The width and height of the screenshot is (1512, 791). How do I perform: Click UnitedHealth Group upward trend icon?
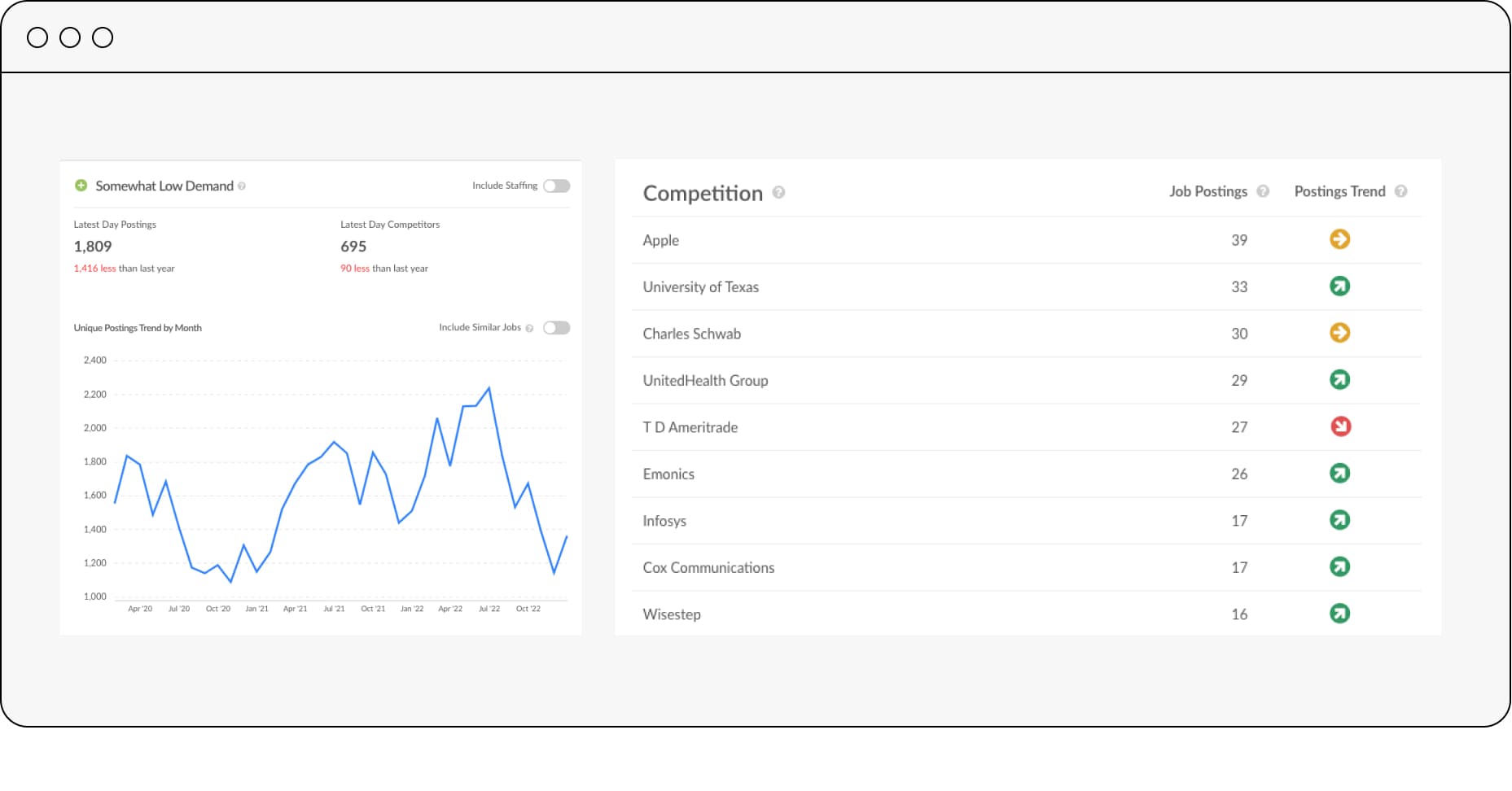point(1340,380)
